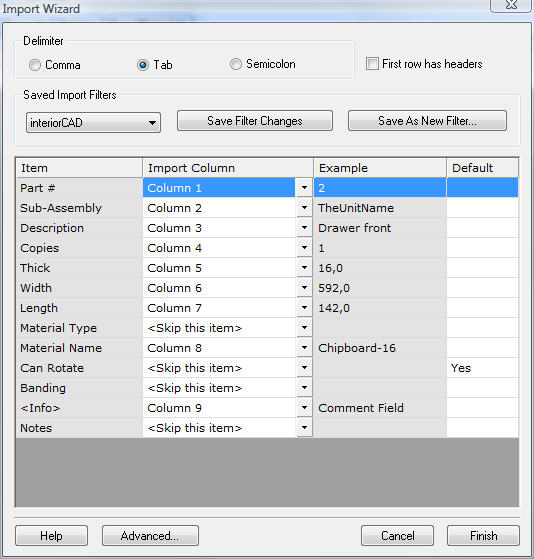Image resolution: width=534 pixels, height=559 pixels.
Task: Click the 16,0 example value
Action: (380, 267)
